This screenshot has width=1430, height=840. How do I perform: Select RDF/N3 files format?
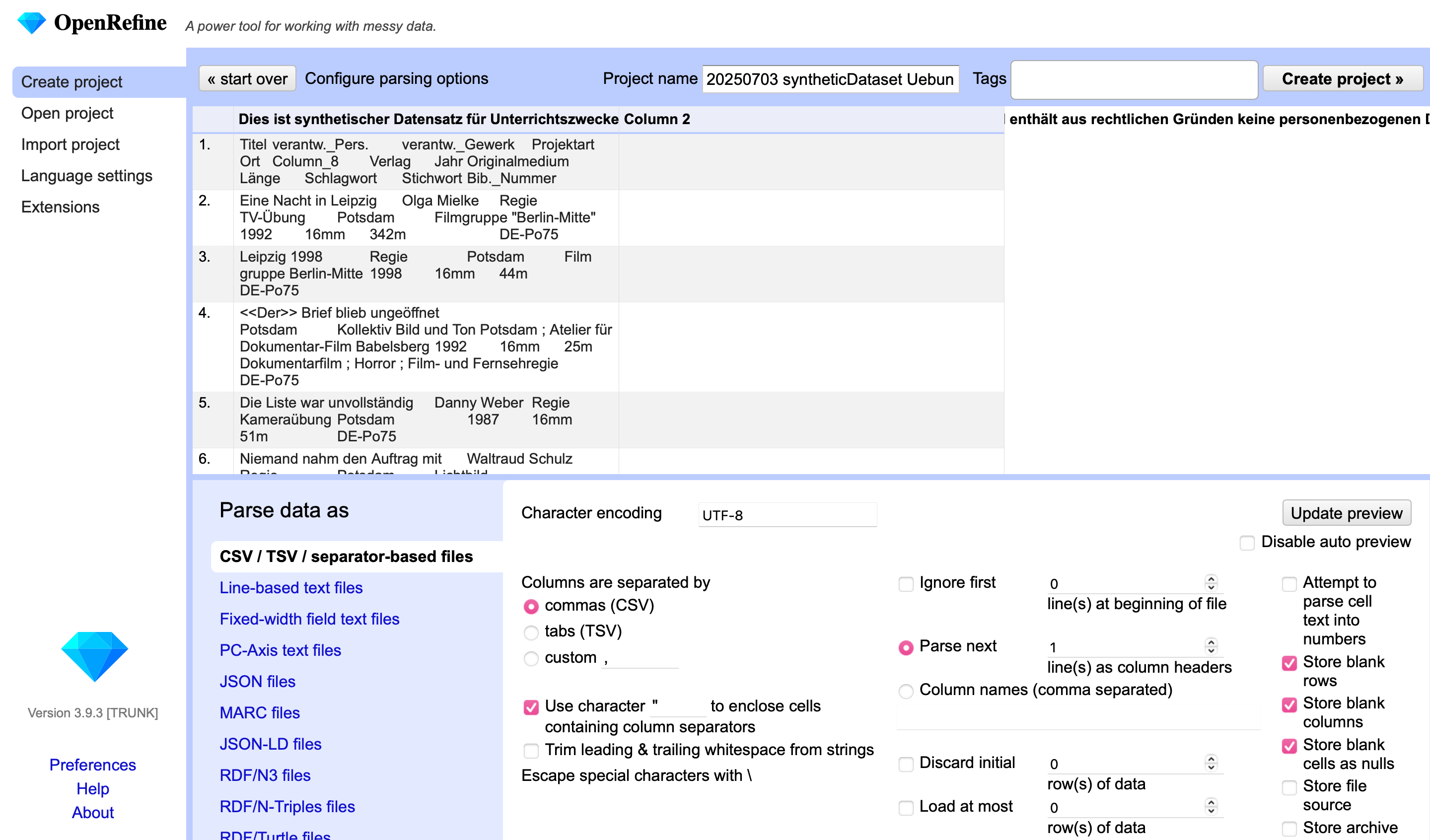265,775
